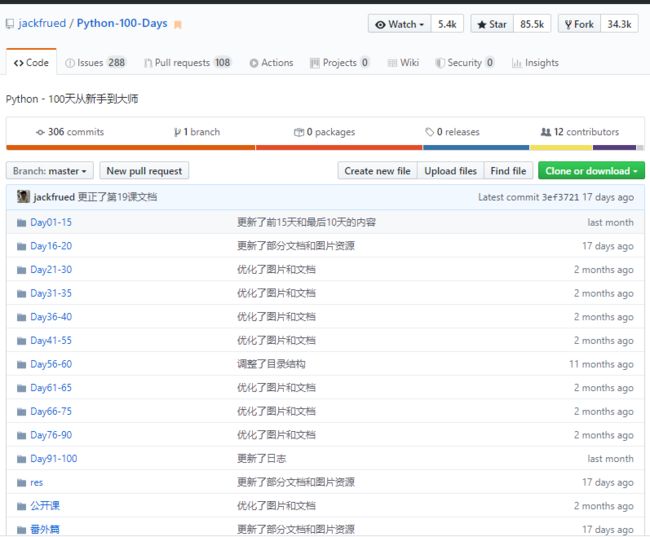650x537 pixels.
Task: View the 12 contributors list
Action: (580, 132)
